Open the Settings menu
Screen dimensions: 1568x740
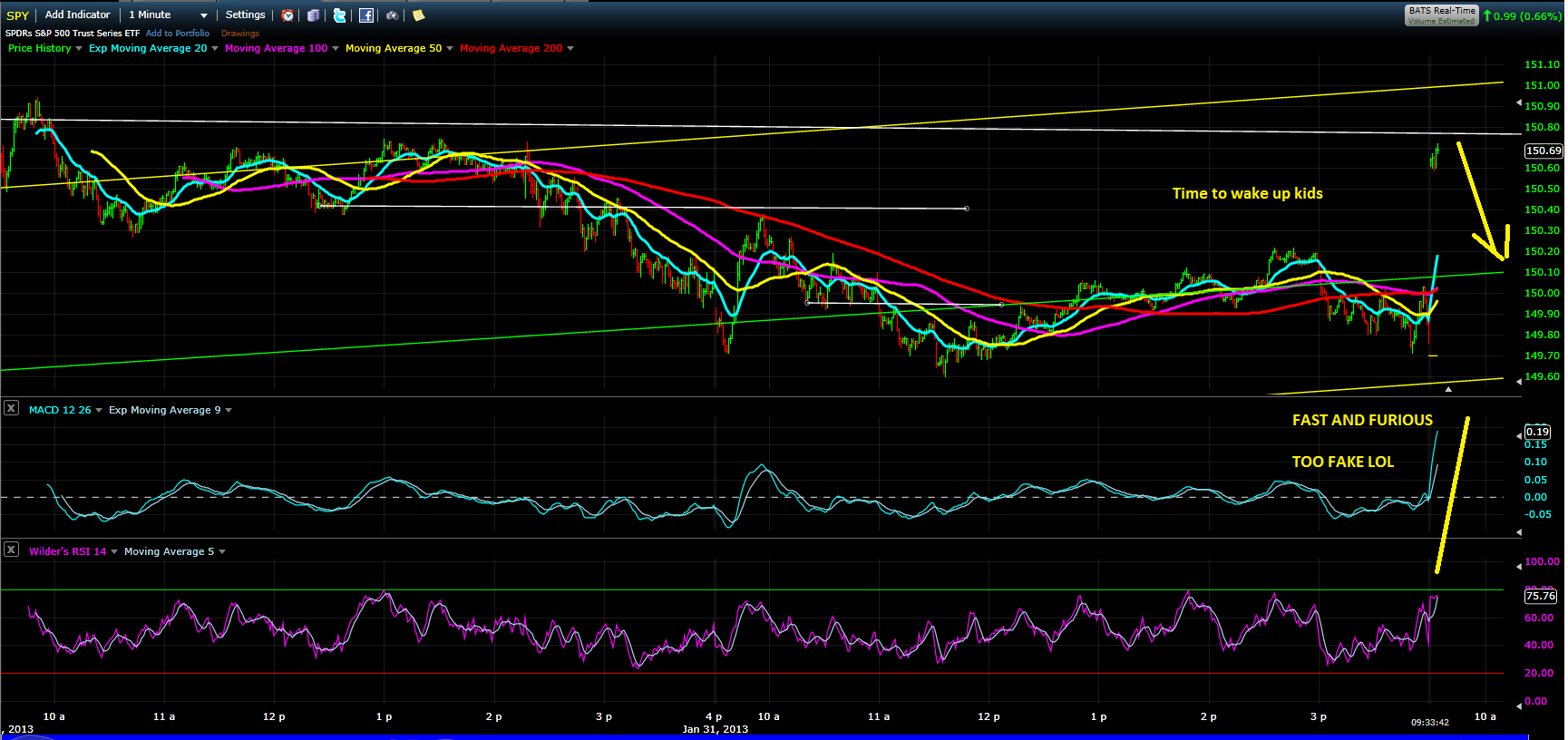point(245,15)
